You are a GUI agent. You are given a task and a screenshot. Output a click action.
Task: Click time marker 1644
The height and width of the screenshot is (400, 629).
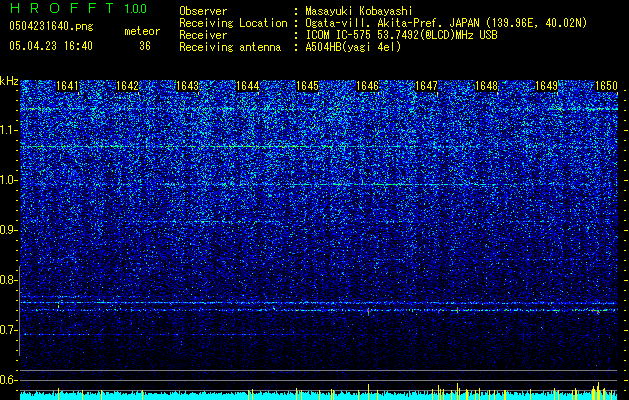248,86
